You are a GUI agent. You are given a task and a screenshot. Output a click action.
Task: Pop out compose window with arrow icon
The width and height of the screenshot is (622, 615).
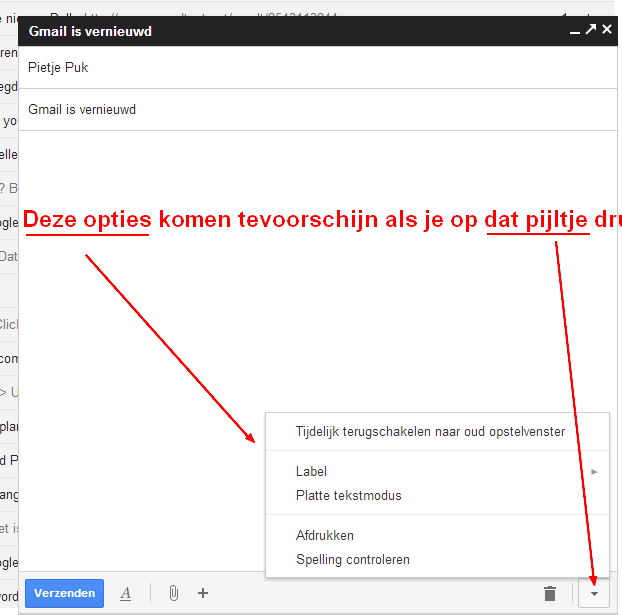pyautogui.click(x=591, y=29)
